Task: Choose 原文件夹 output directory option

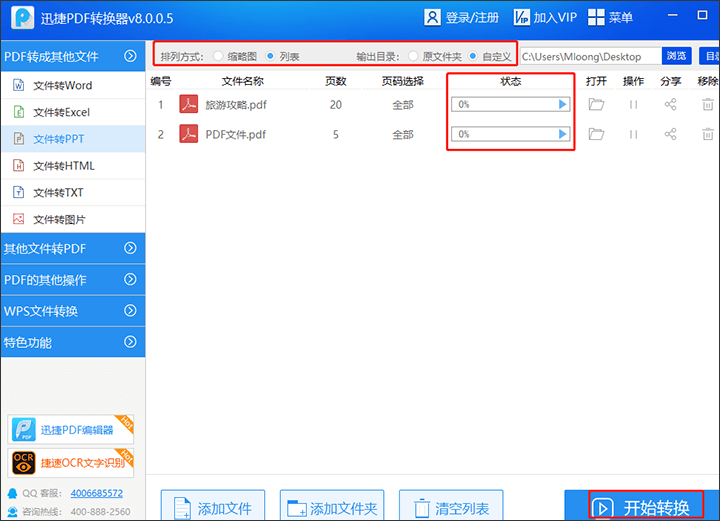Action: (413, 56)
